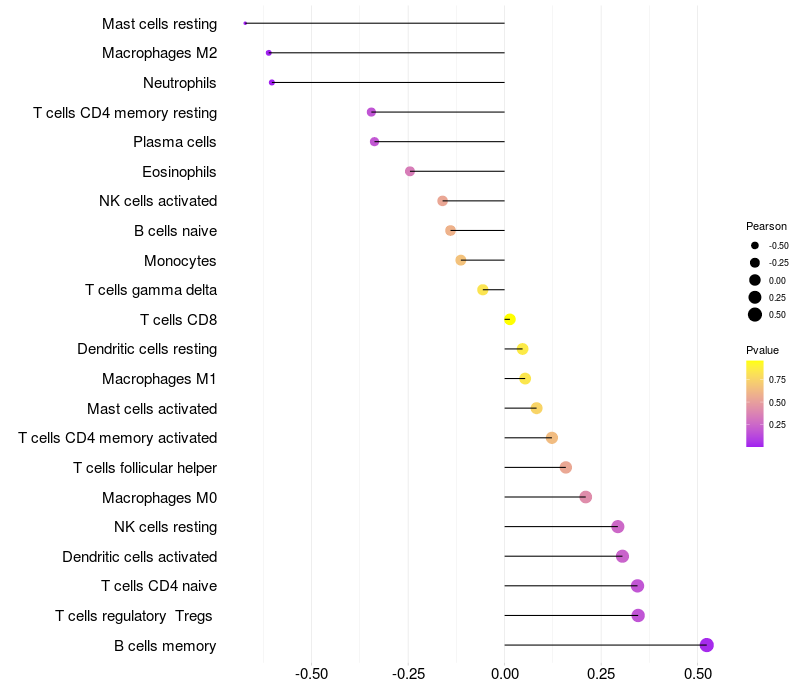Click the Neutrophils data point
This screenshot has height=700, width=800.
pos(272,82)
